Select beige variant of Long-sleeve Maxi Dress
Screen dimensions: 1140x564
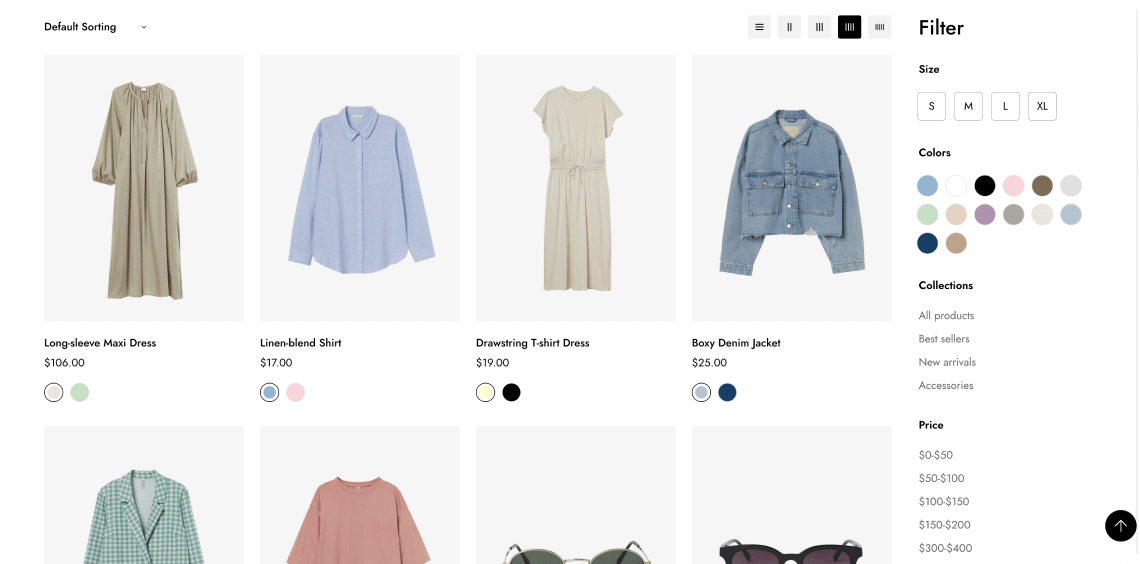pyautogui.click(x=54, y=392)
